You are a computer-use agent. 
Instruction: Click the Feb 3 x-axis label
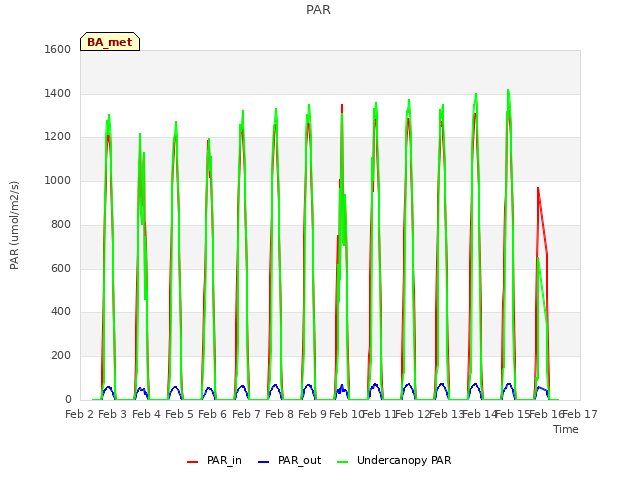click(x=113, y=414)
